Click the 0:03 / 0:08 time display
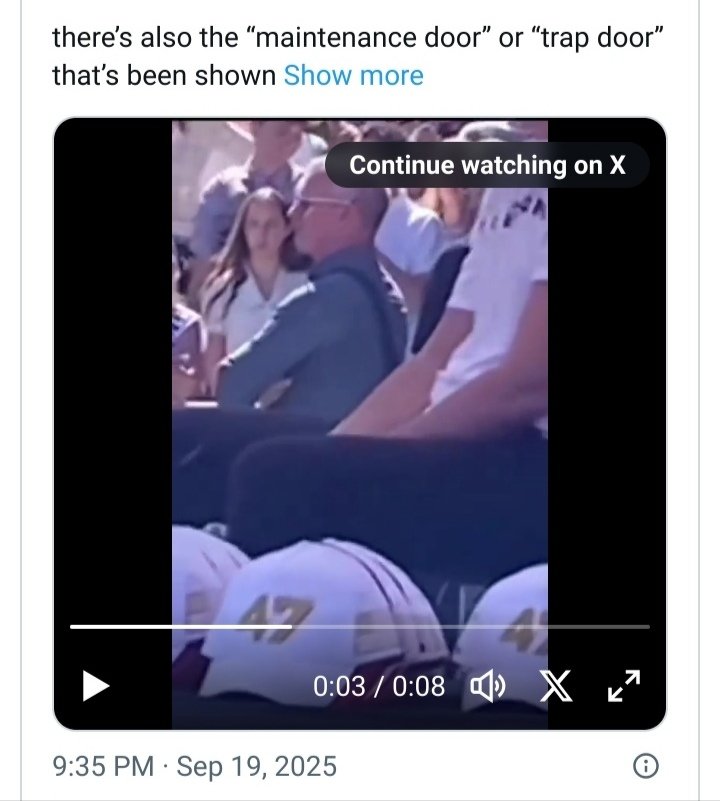The height and width of the screenshot is (801, 720). tap(379, 687)
